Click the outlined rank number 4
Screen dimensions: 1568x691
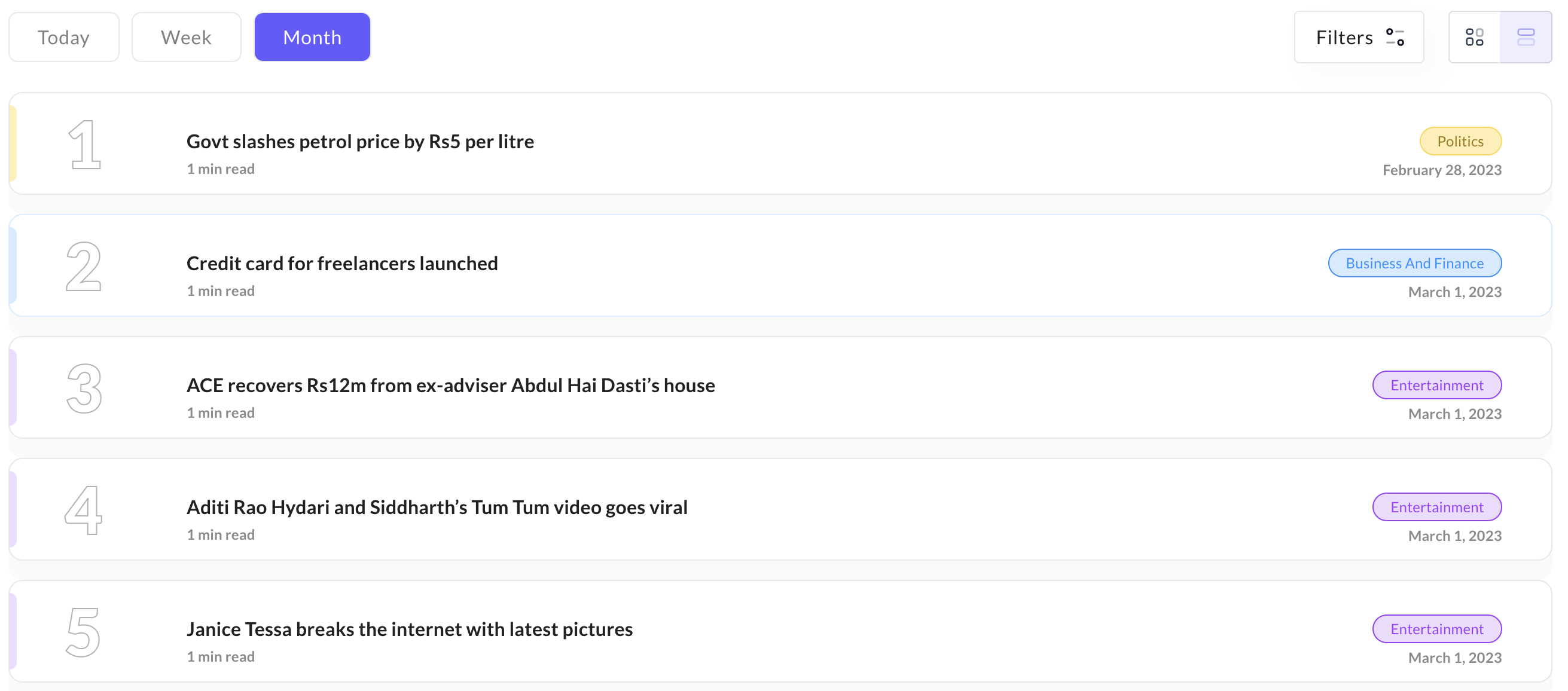pyautogui.click(x=84, y=510)
